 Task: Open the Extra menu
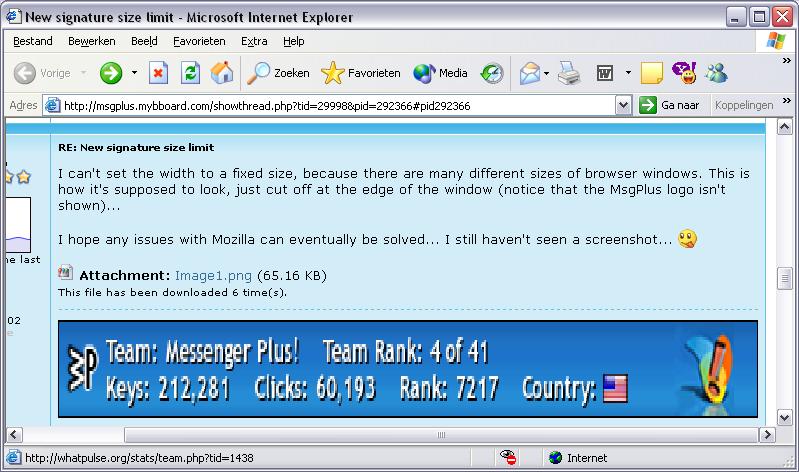pyautogui.click(x=254, y=41)
